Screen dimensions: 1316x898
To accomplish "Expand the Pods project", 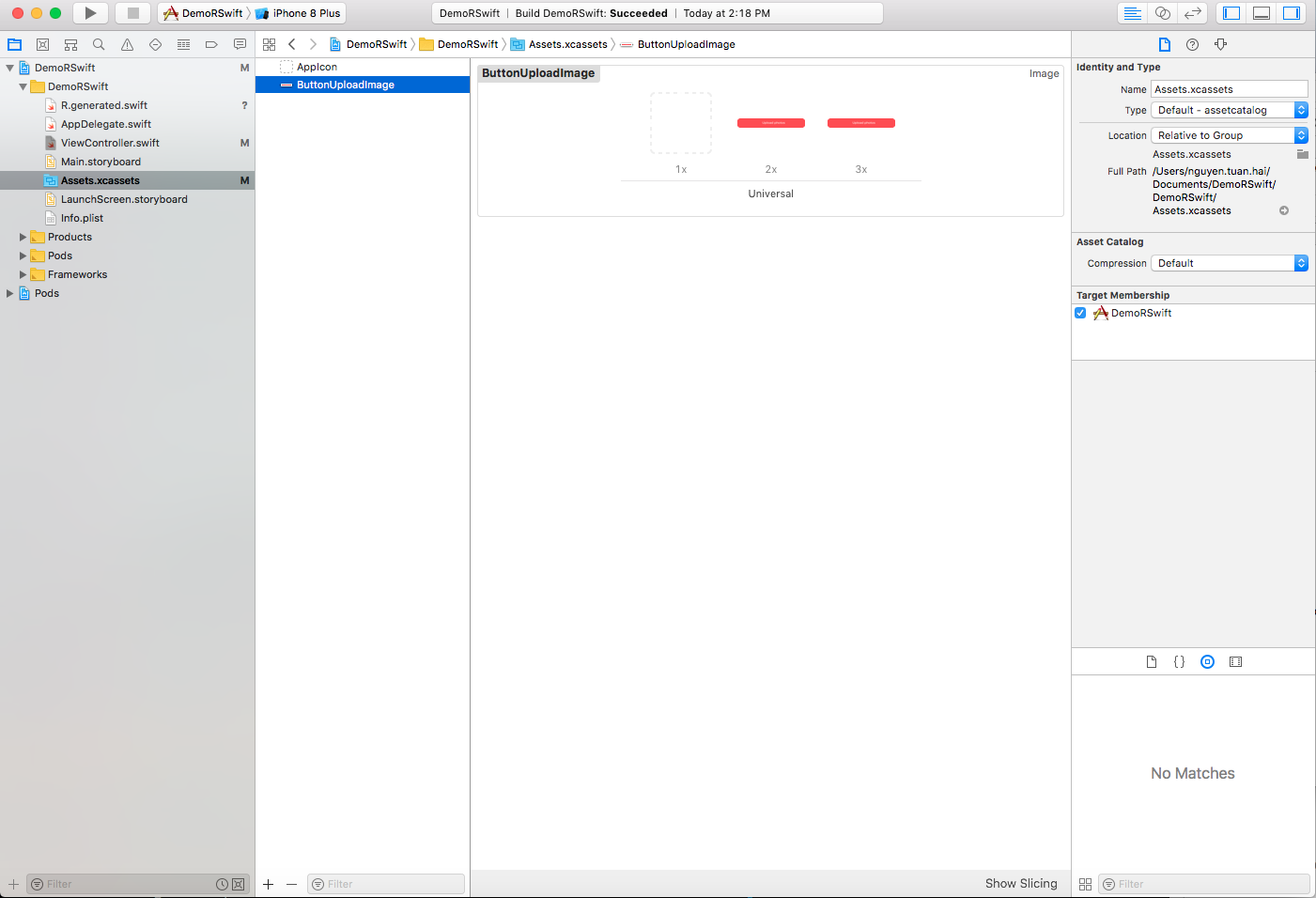I will [x=10, y=293].
